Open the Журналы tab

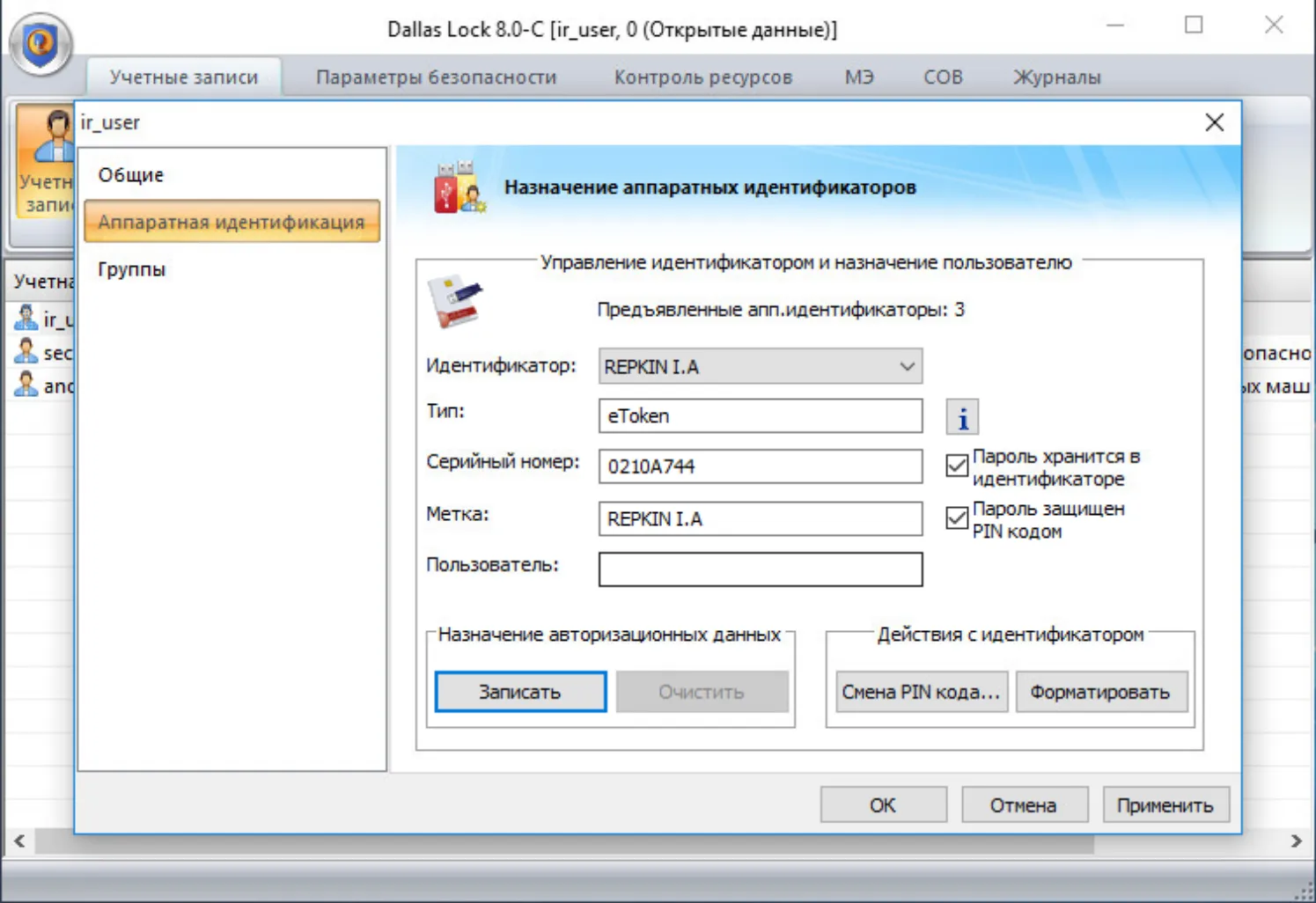pyautogui.click(x=1056, y=77)
